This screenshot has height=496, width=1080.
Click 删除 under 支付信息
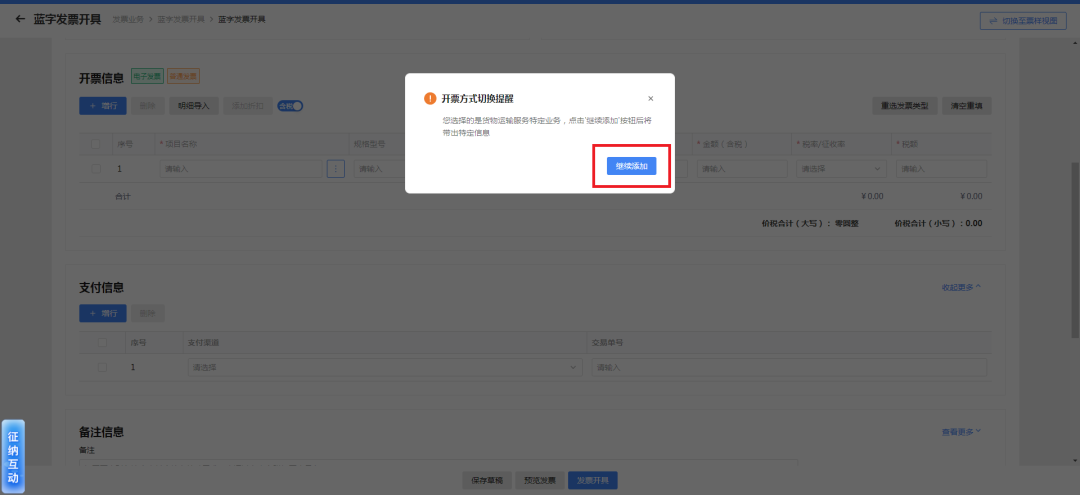(147, 313)
